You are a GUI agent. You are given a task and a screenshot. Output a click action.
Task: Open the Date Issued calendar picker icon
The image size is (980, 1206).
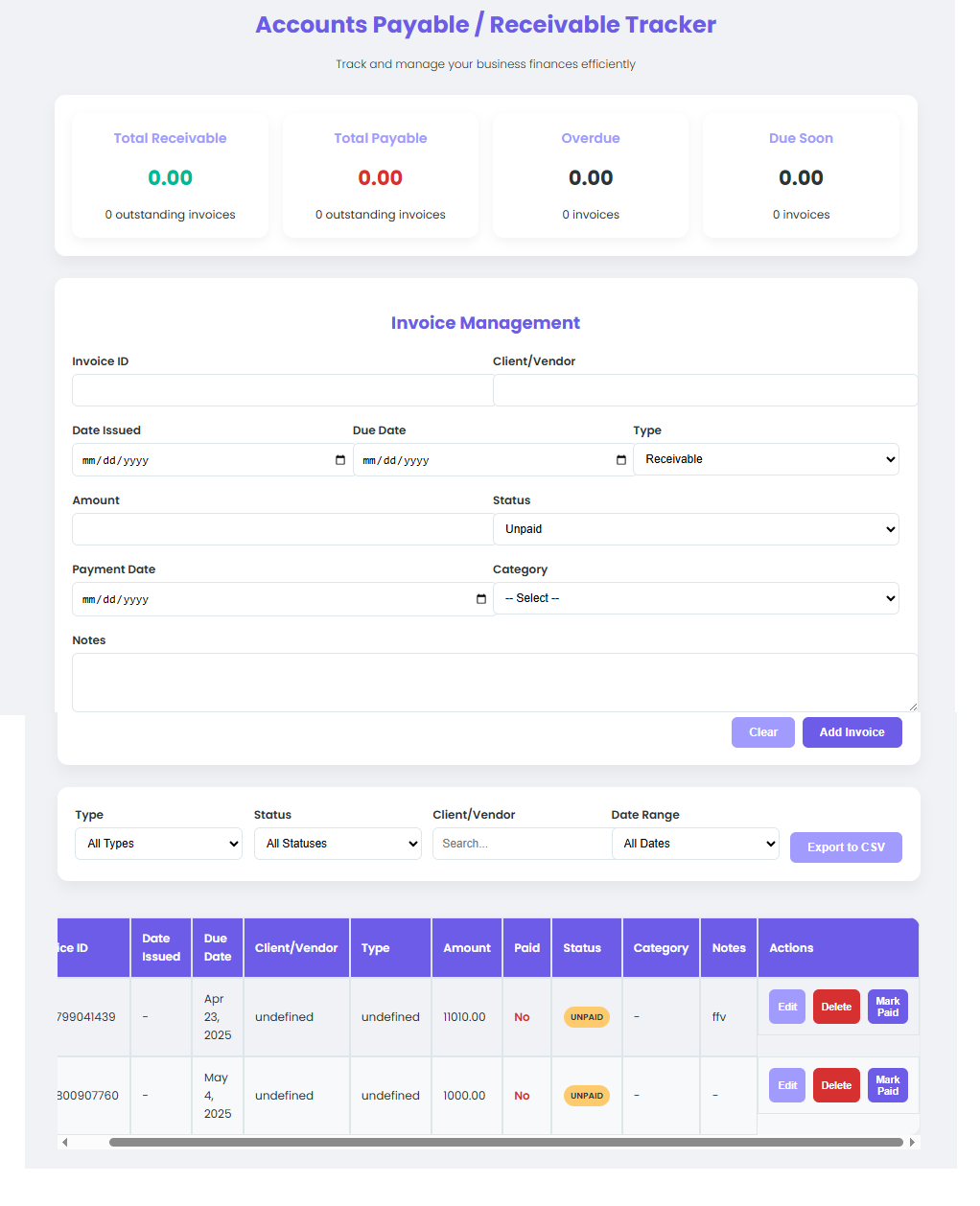(x=340, y=460)
